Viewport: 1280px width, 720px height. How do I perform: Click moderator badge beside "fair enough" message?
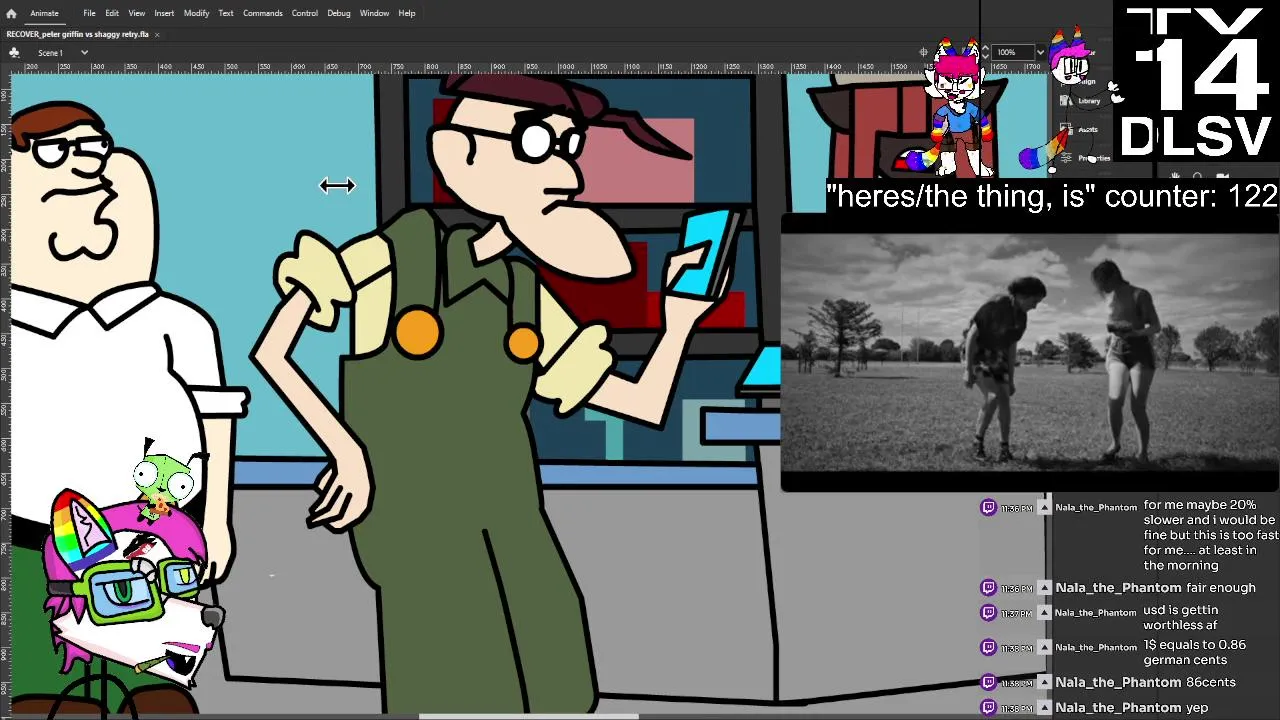click(1044, 588)
